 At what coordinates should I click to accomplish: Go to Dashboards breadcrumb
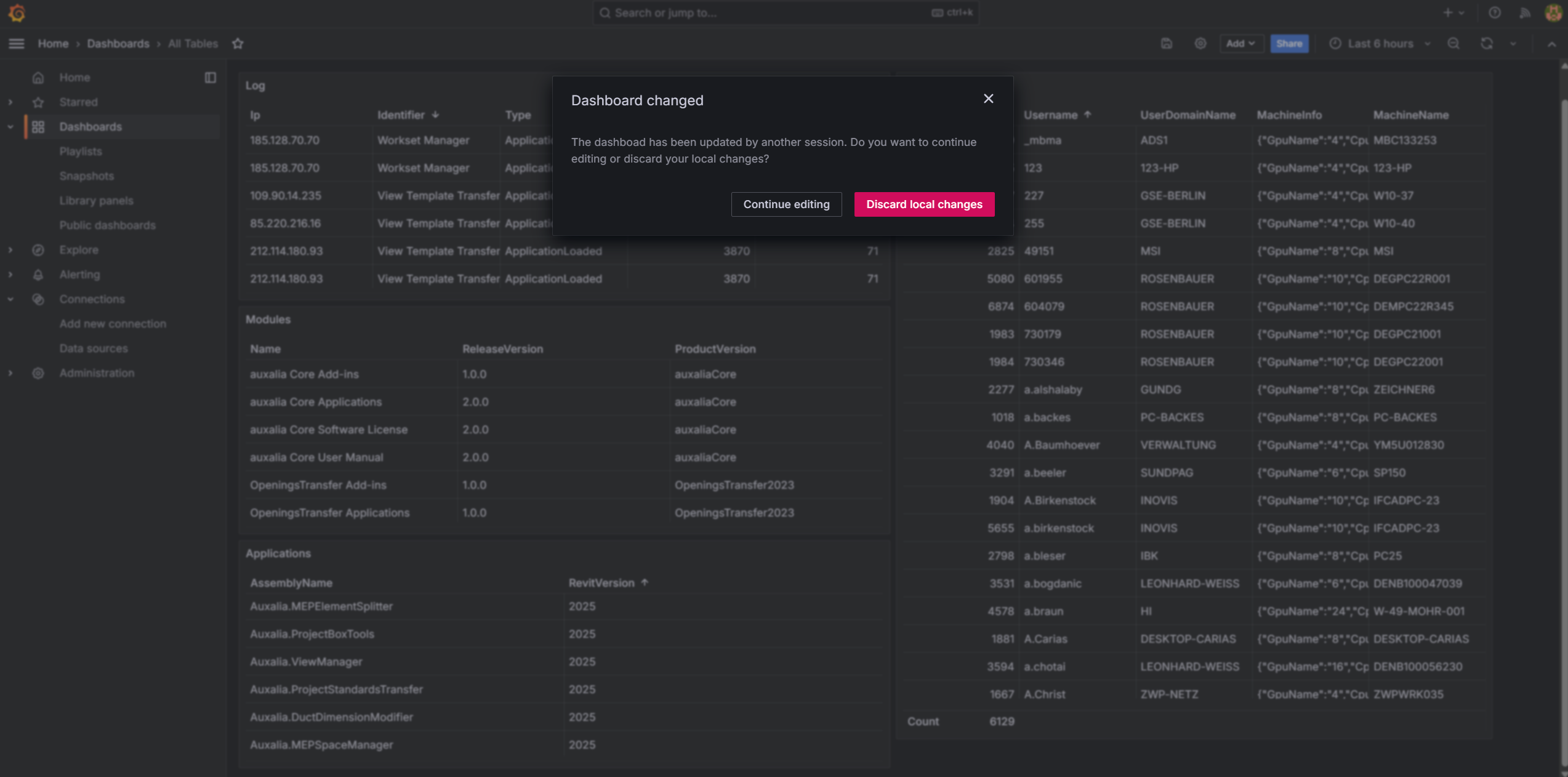[x=118, y=44]
